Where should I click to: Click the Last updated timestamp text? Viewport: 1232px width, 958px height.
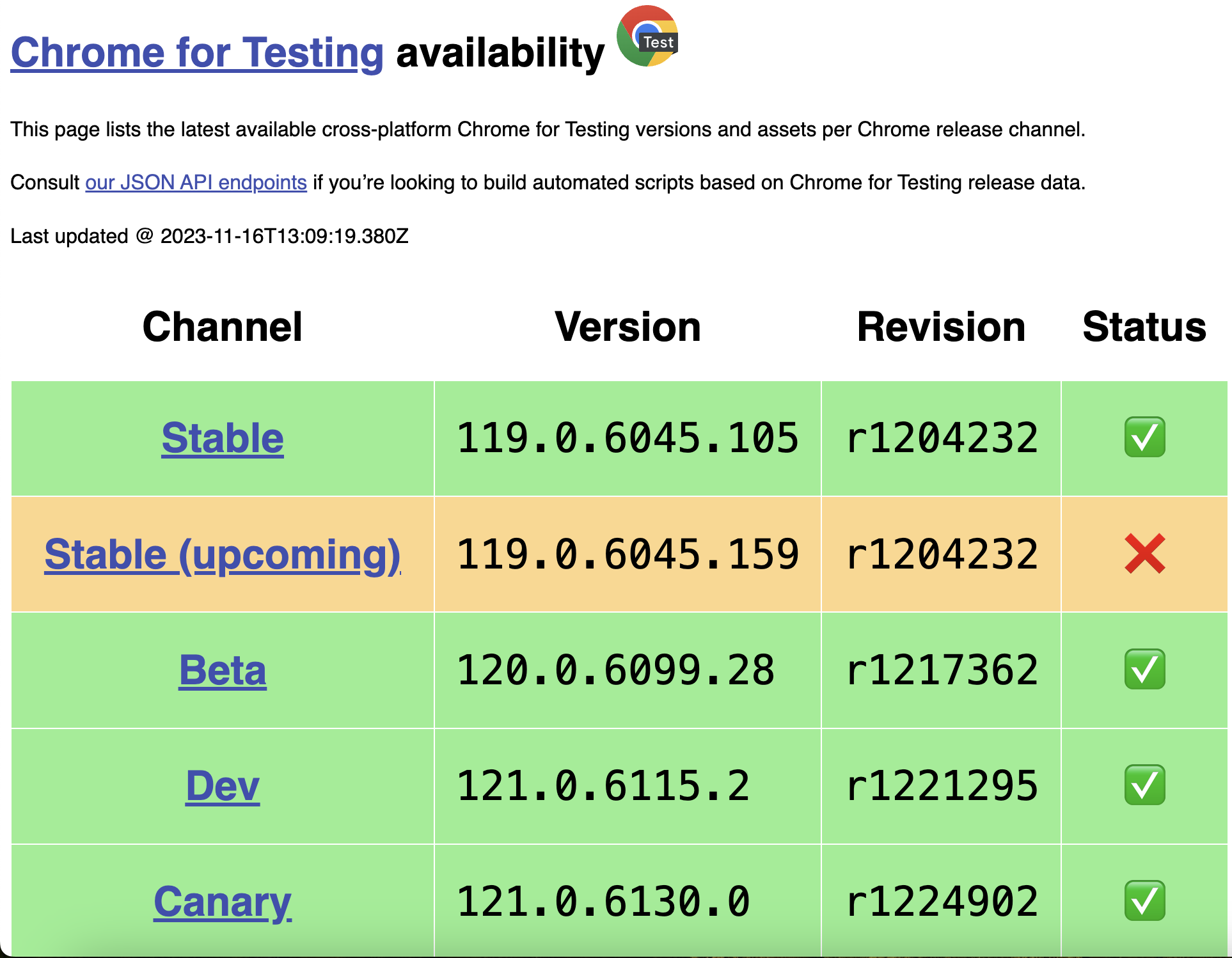(x=209, y=237)
